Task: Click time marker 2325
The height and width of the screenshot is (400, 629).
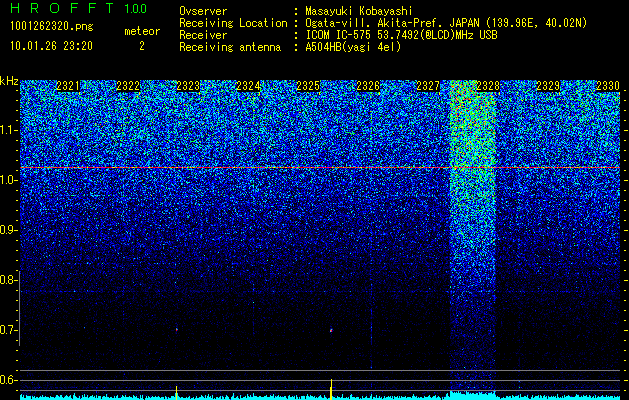Action: pos(308,86)
